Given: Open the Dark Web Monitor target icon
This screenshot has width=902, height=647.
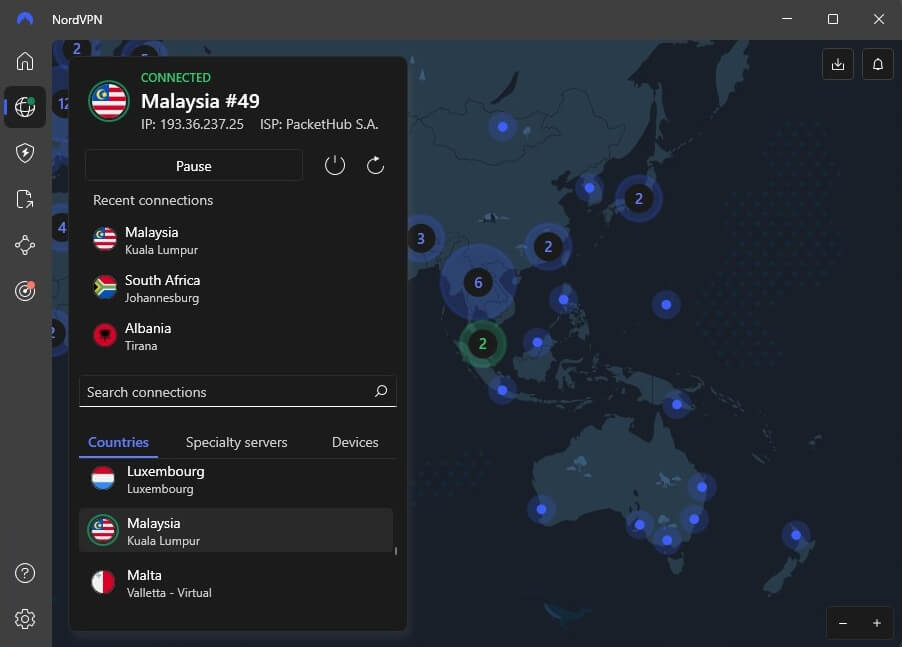Looking at the screenshot, I should click(x=25, y=291).
